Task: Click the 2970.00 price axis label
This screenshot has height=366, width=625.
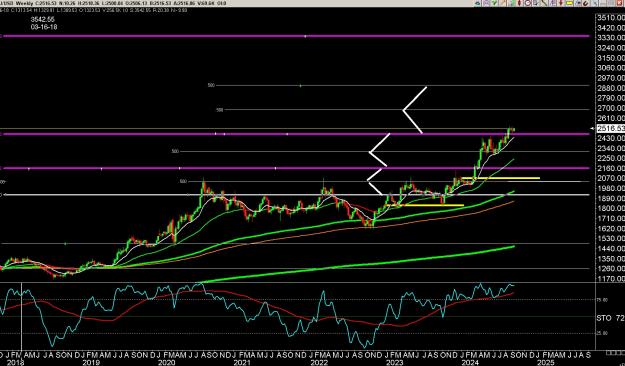Action: click(x=611, y=78)
